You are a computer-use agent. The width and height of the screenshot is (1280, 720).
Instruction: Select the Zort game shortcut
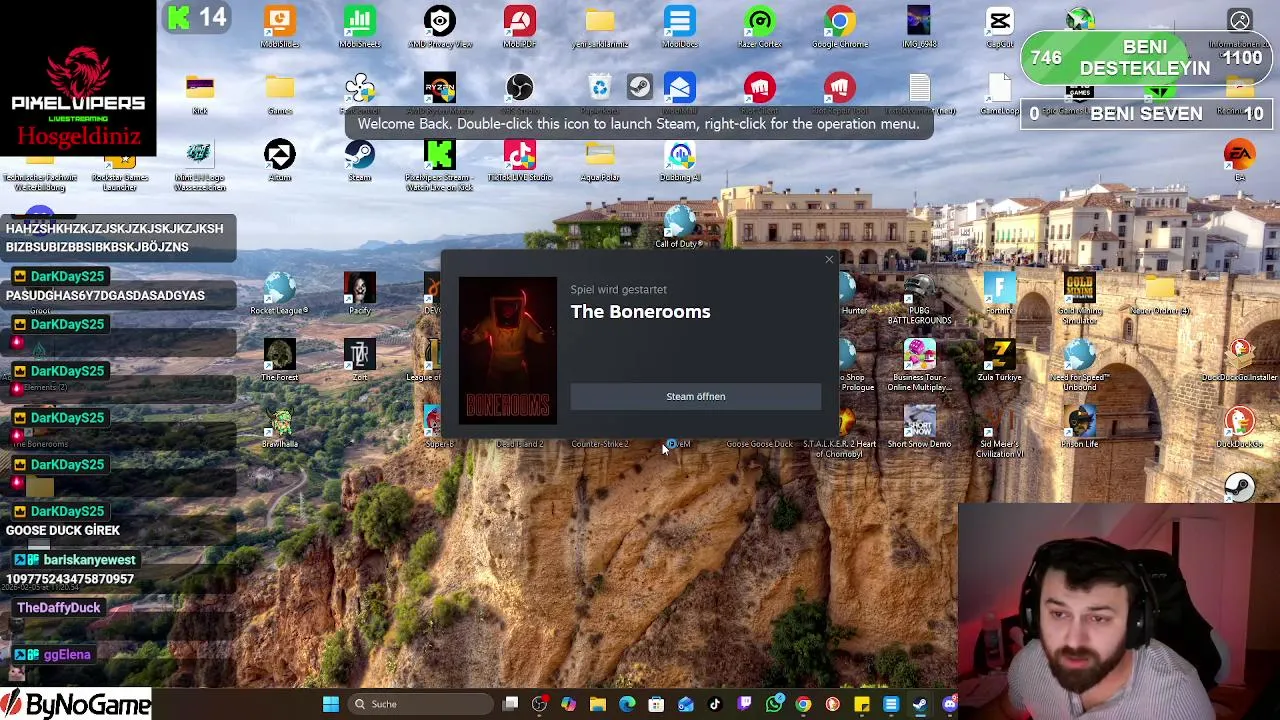360,361
